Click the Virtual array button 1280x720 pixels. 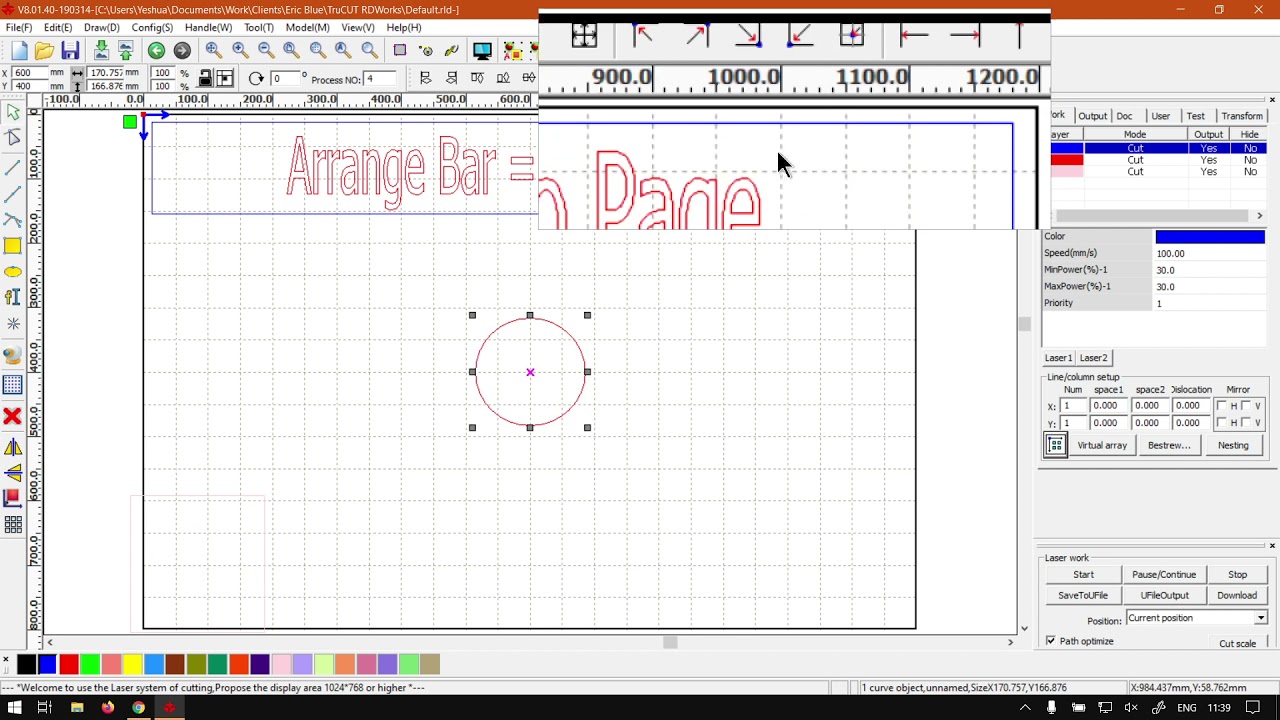coord(1102,446)
